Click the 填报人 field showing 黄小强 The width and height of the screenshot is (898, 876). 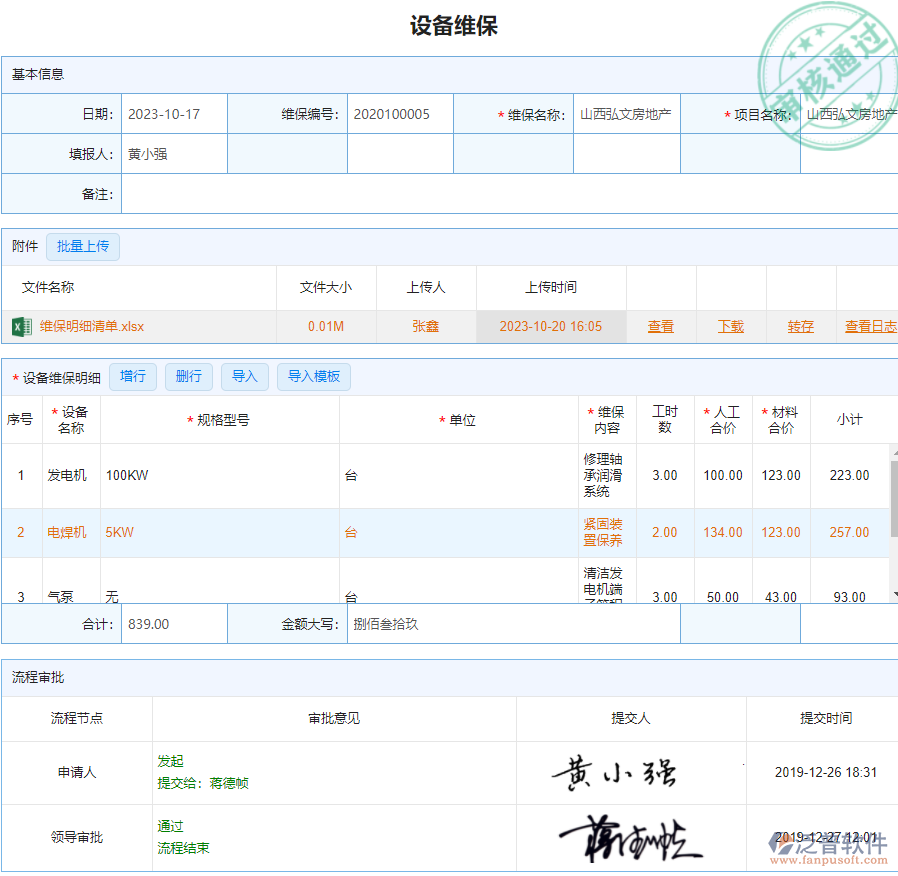[x=174, y=155]
